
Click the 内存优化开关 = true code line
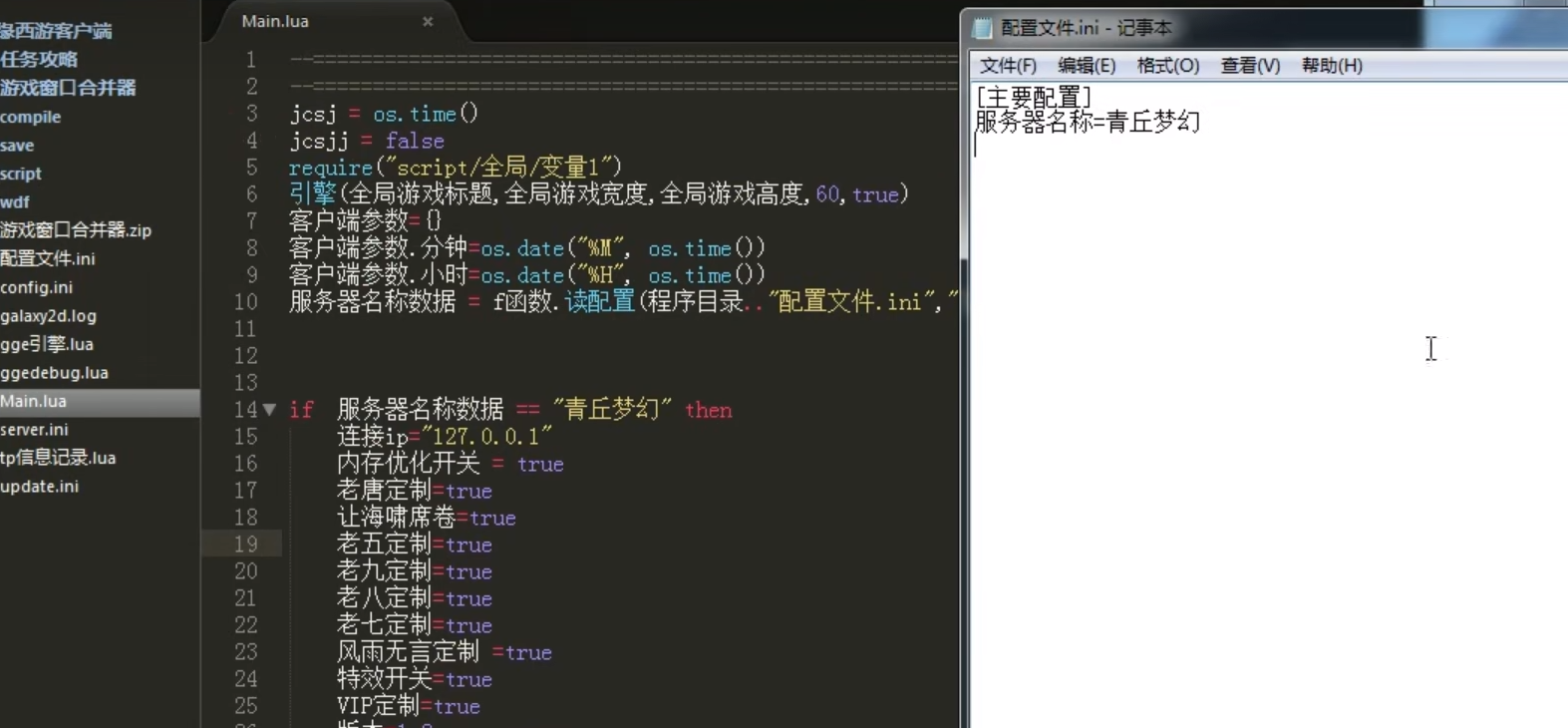click(x=451, y=464)
